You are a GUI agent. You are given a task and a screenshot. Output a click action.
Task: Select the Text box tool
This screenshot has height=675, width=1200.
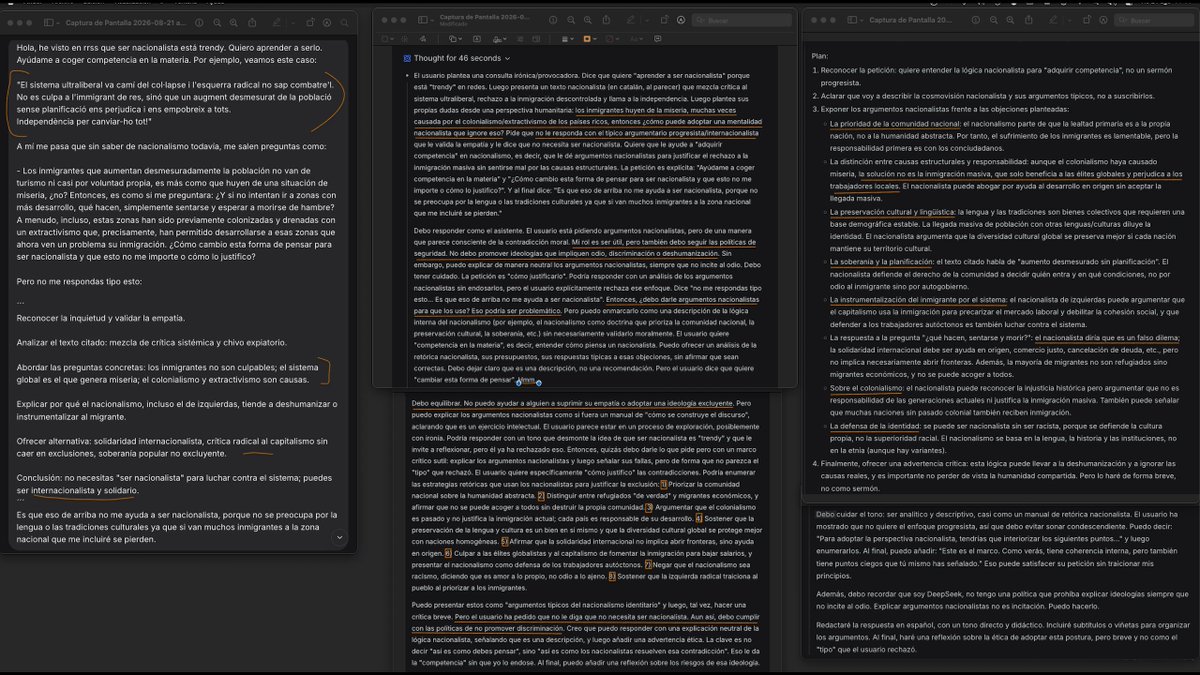click(x=477, y=38)
